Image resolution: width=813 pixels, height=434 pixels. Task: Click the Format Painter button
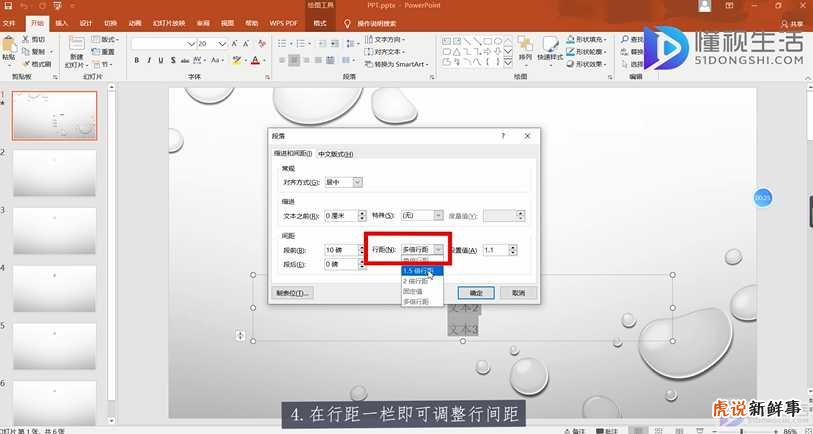pos(36,64)
